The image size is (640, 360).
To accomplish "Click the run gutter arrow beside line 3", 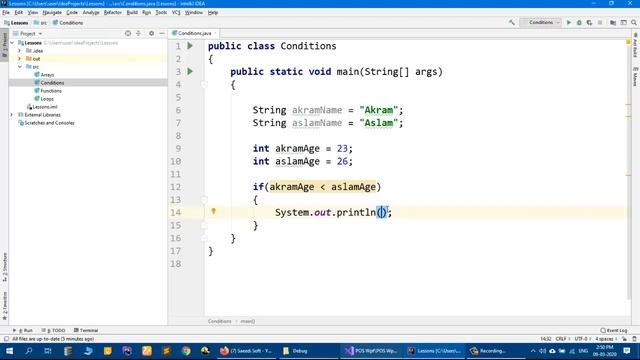I will tap(190, 71).
